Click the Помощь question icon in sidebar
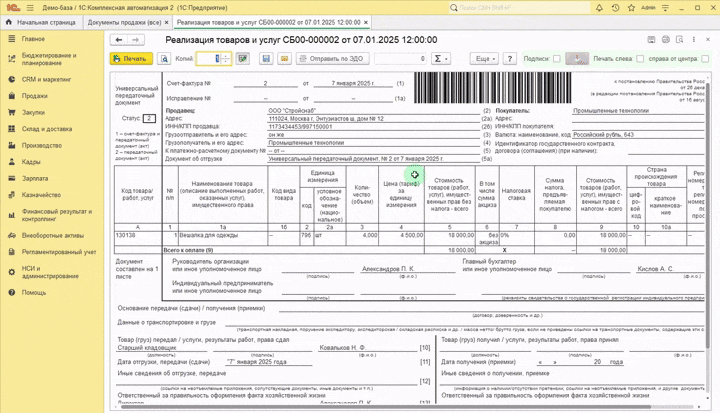The height and width of the screenshot is (413, 720). [11, 293]
